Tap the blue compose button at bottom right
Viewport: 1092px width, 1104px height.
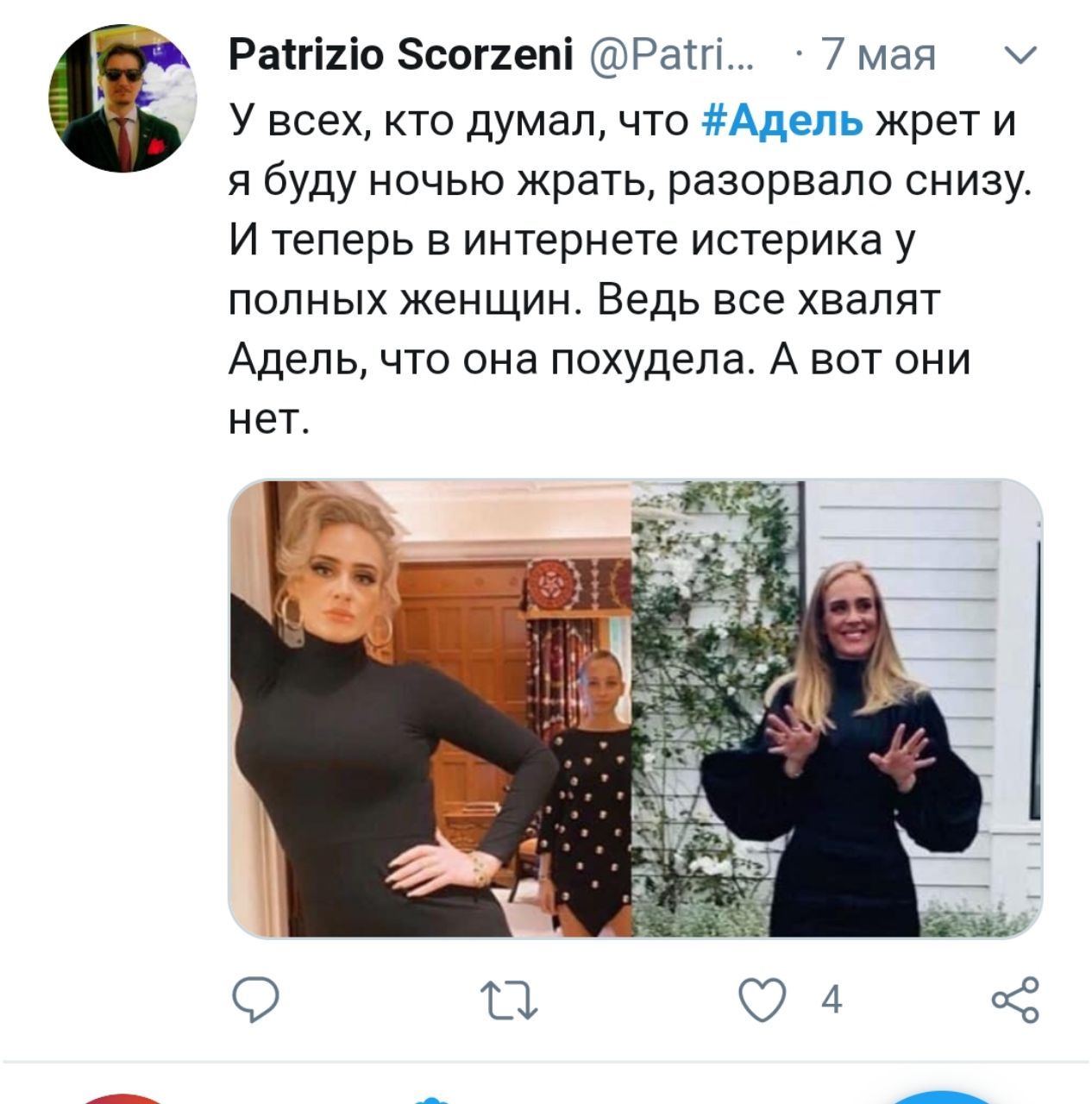[940, 1097]
